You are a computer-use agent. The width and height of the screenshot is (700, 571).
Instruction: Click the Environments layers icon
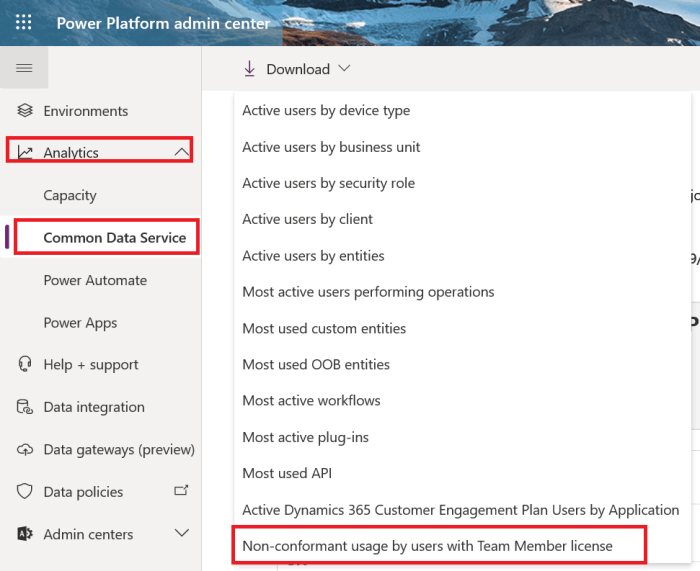[25, 111]
